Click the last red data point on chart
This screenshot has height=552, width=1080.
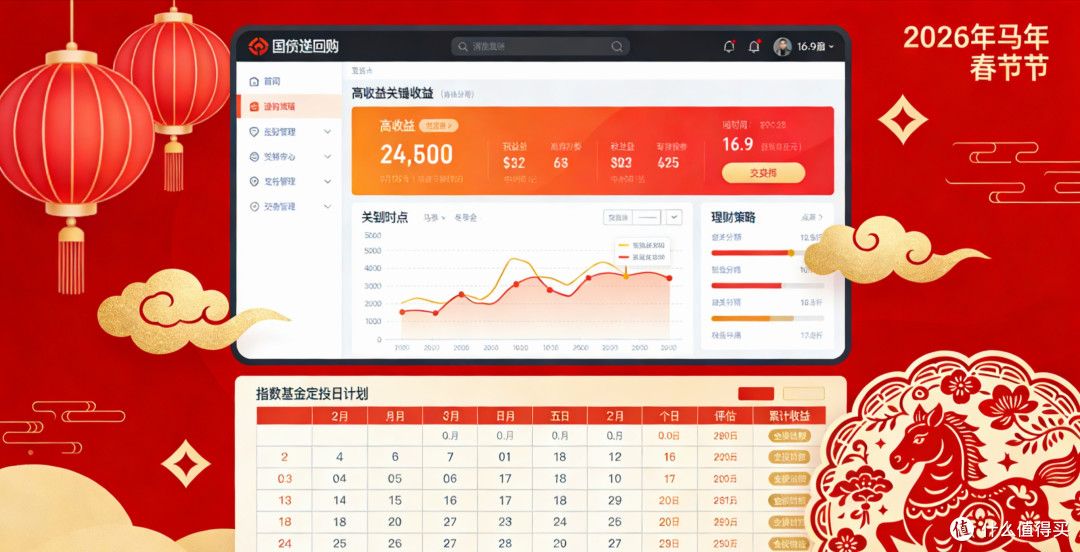point(669,278)
